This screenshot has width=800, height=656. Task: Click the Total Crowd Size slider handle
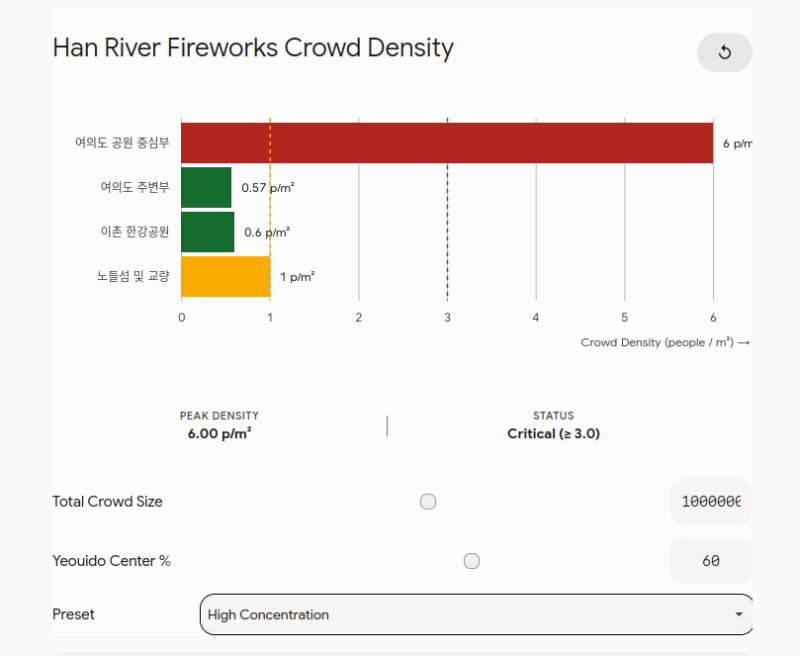(x=428, y=501)
